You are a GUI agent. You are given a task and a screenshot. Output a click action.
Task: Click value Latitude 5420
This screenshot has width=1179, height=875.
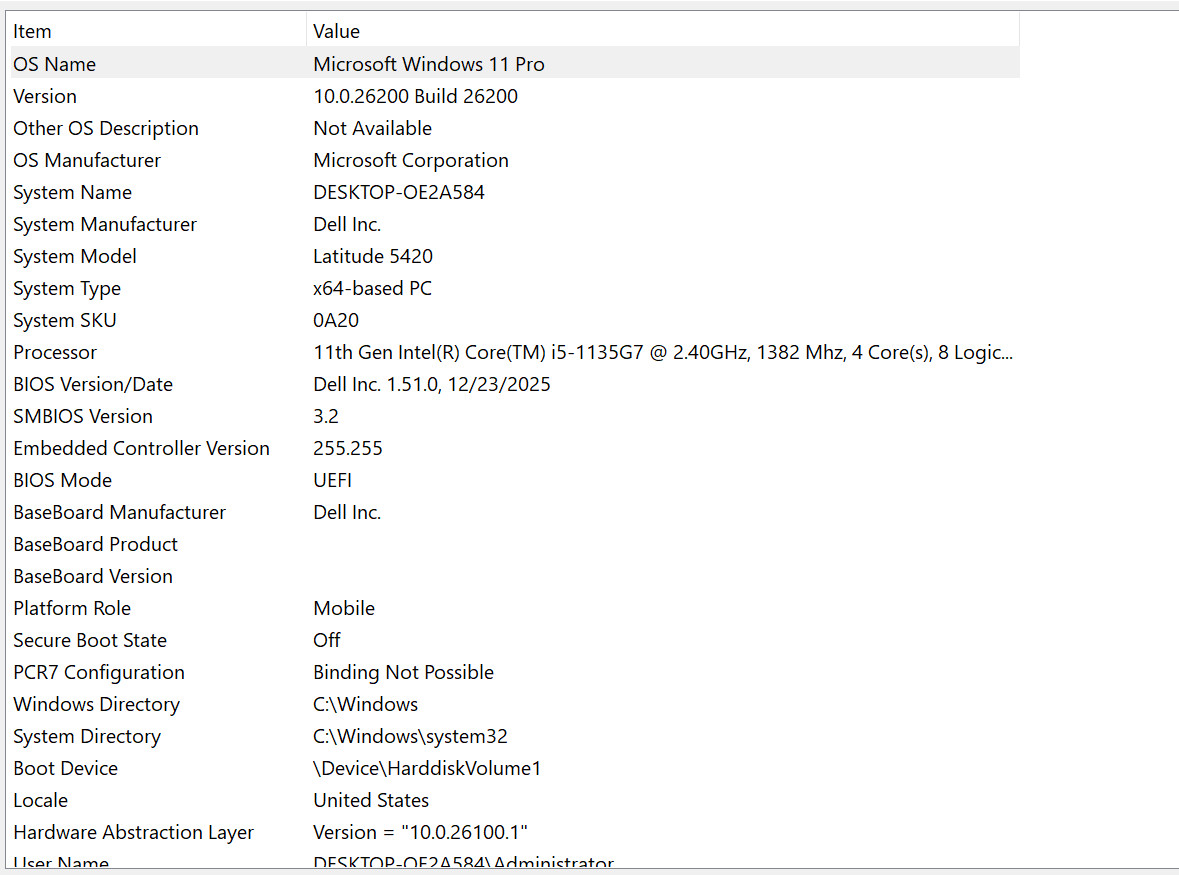[x=372, y=256]
